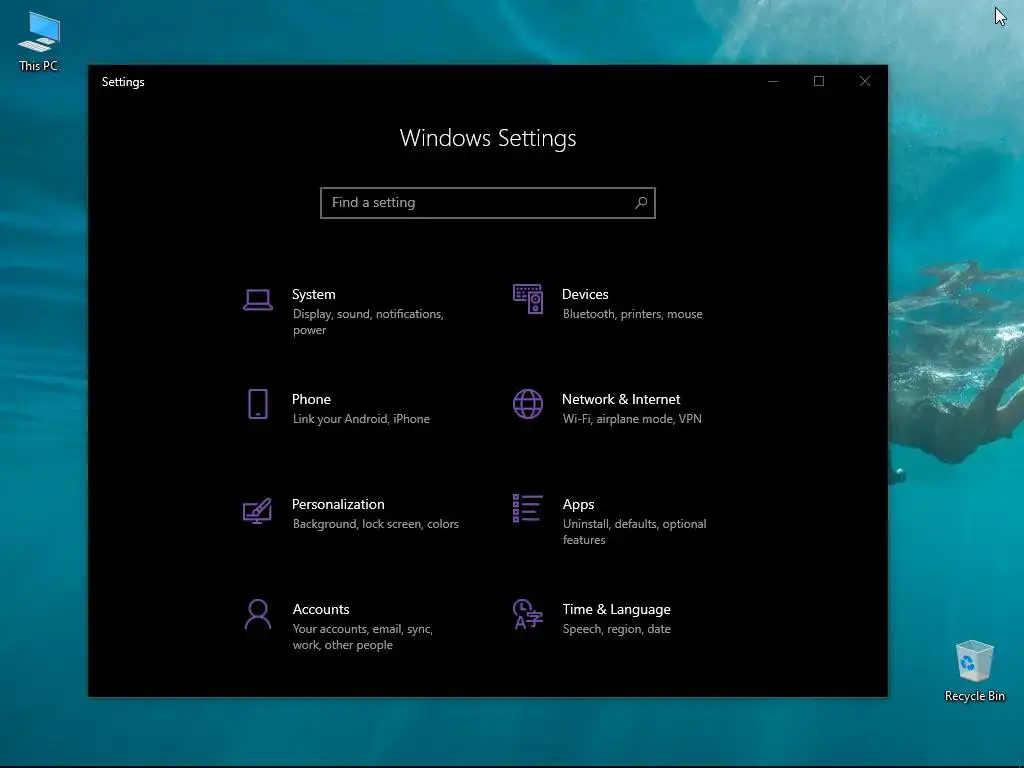Select the Recycle Bin desktop icon
Screen dimensions: 1024x768
tap(974, 671)
